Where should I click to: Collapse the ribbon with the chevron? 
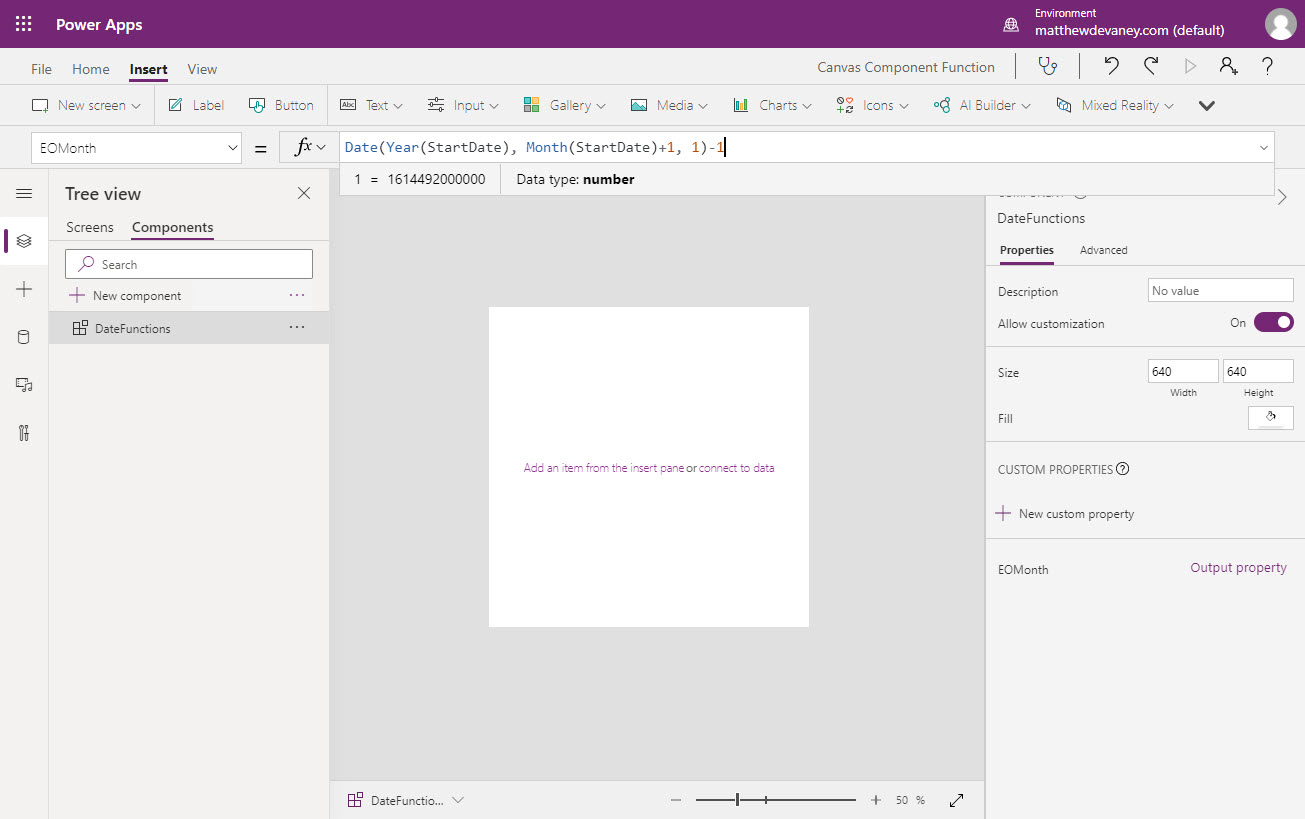[x=1206, y=104]
